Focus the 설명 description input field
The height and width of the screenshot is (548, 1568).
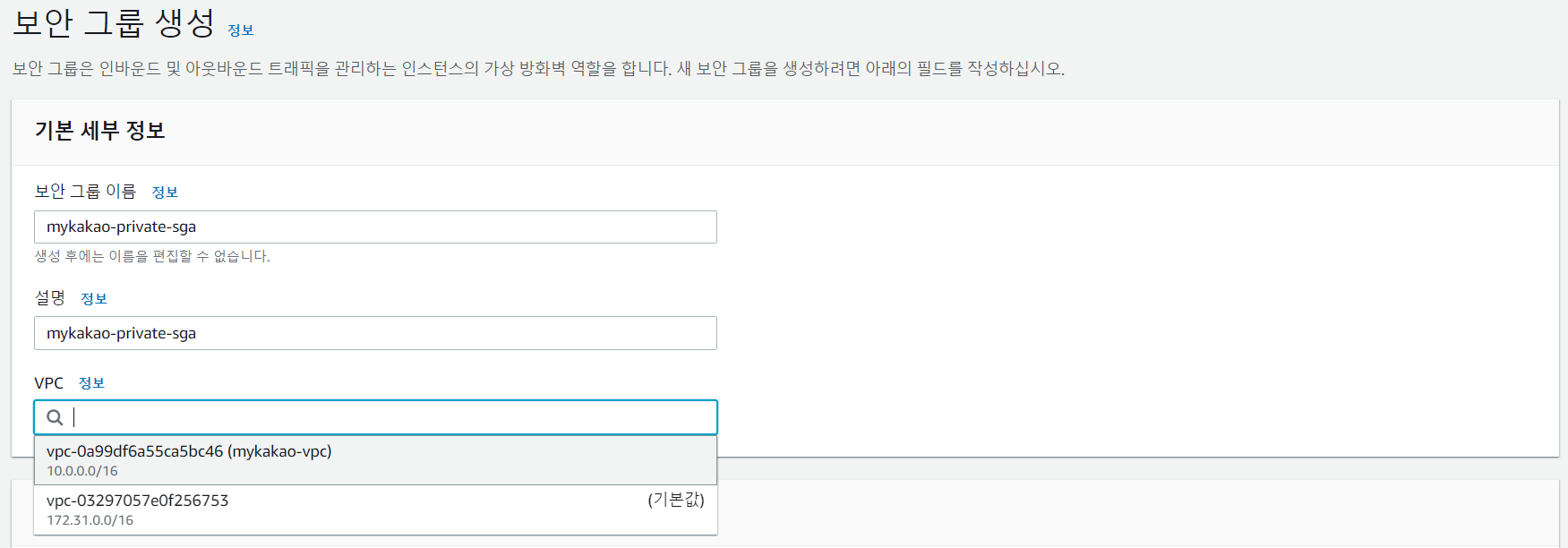(x=375, y=333)
